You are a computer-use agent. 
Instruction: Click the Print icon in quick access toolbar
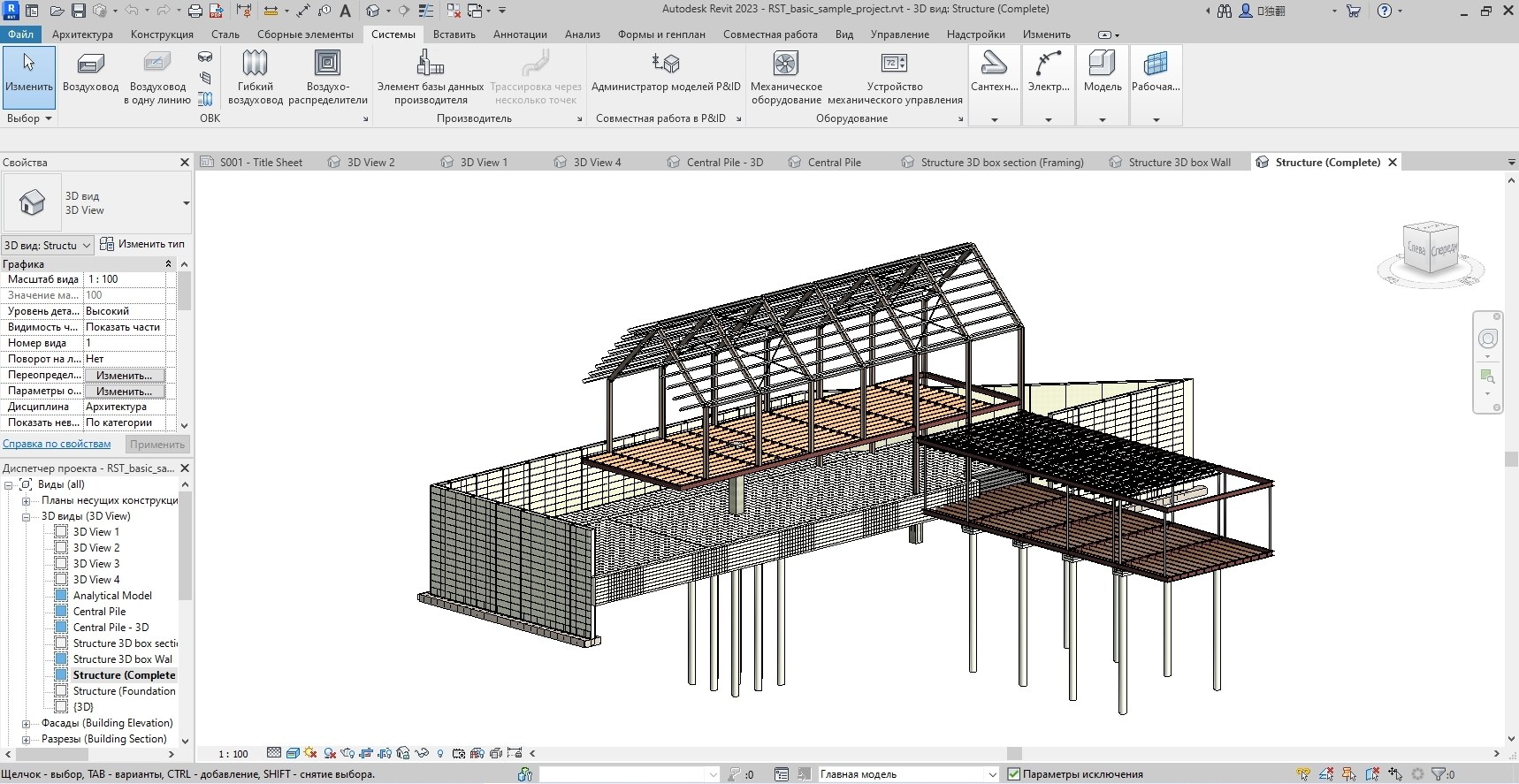click(195, 11)
